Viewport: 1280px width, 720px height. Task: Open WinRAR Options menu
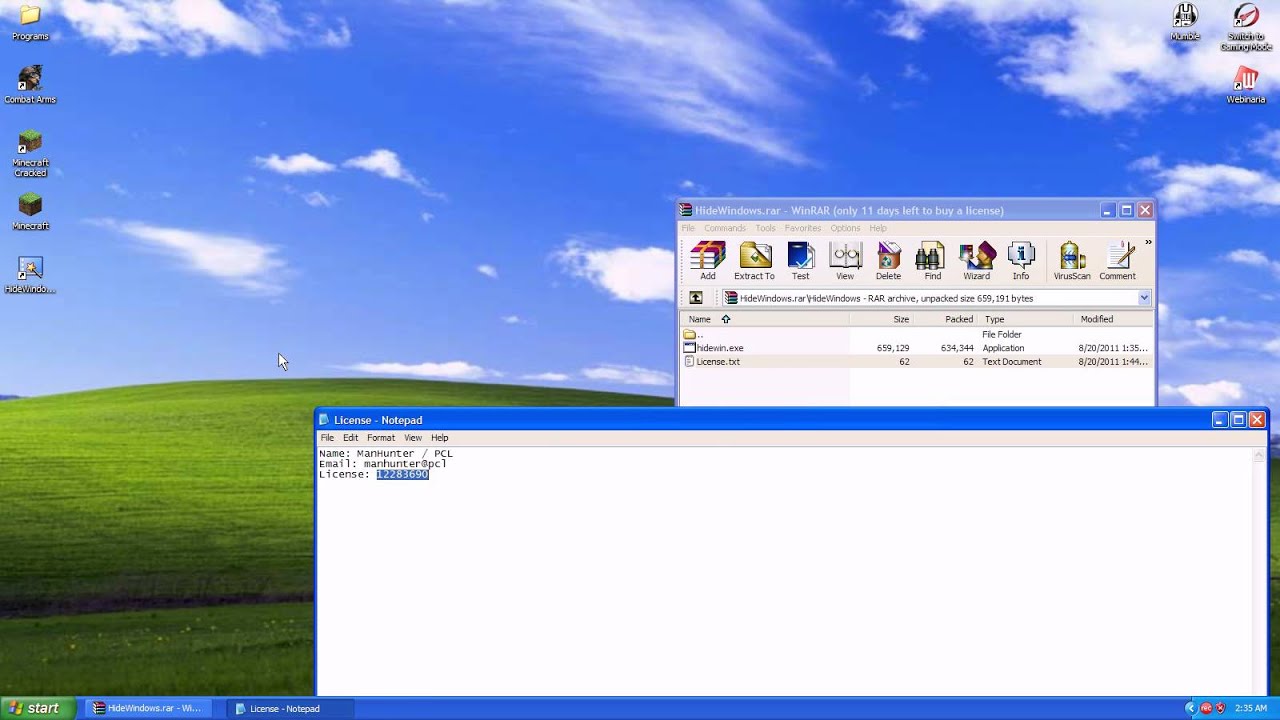tap(845, 228)
